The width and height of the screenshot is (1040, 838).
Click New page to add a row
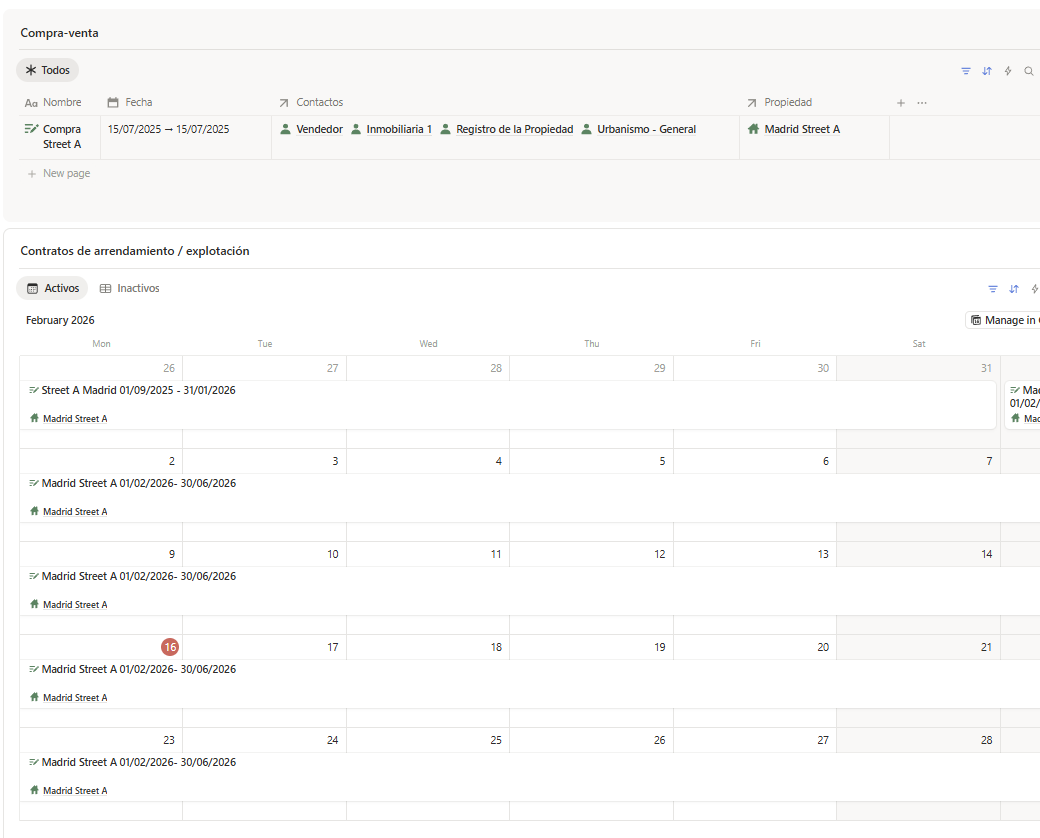pyautogui.click(x=66, y=174)
